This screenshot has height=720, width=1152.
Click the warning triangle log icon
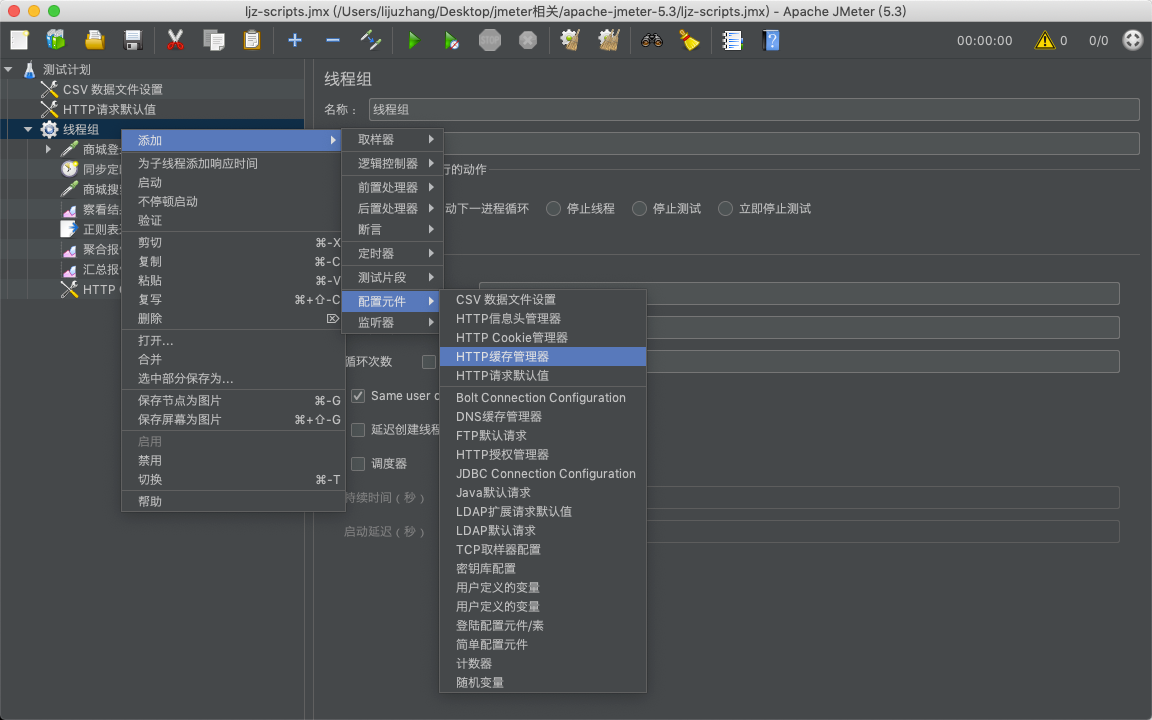(x=1044, y=40)
